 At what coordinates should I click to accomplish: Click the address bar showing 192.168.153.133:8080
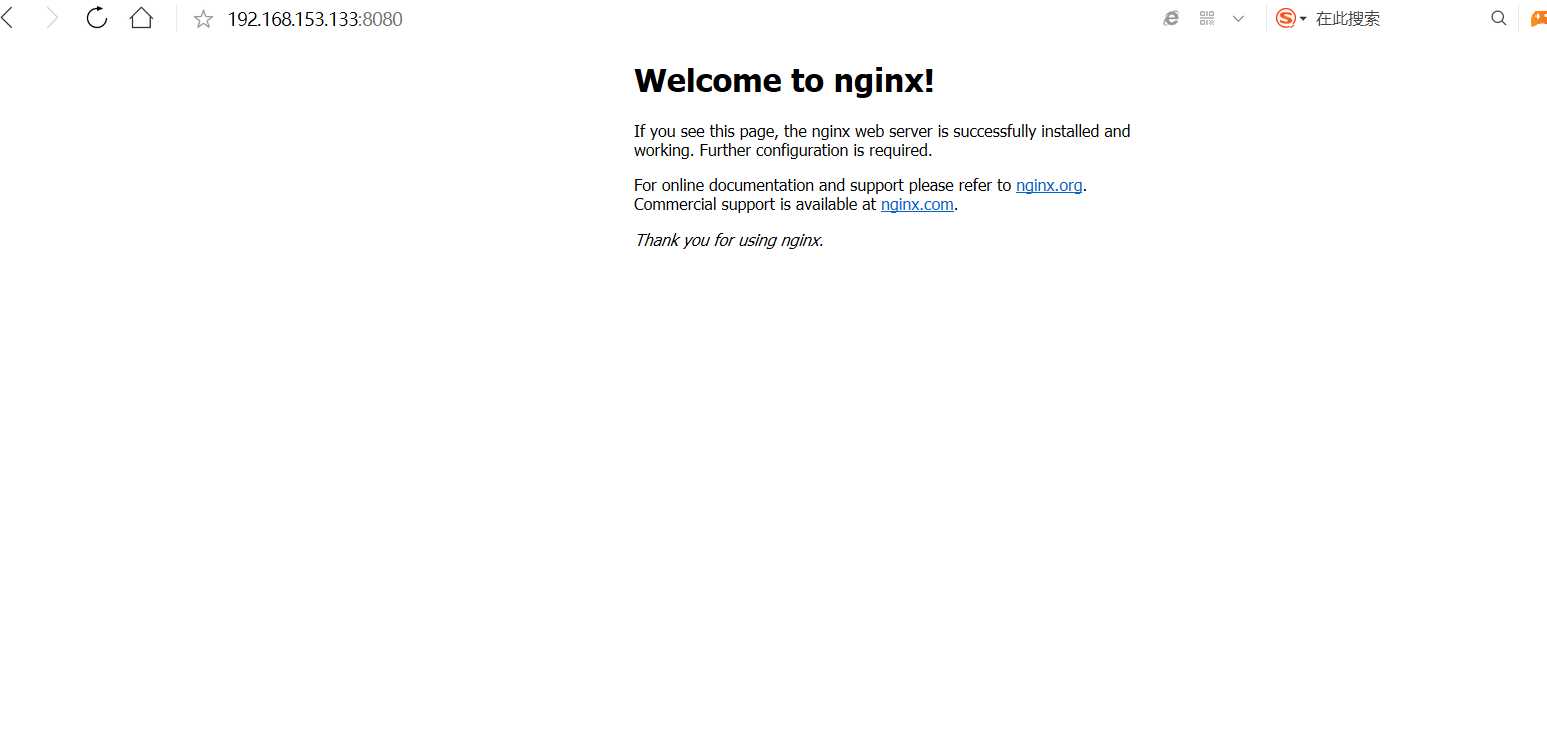[x=315, y=19]
